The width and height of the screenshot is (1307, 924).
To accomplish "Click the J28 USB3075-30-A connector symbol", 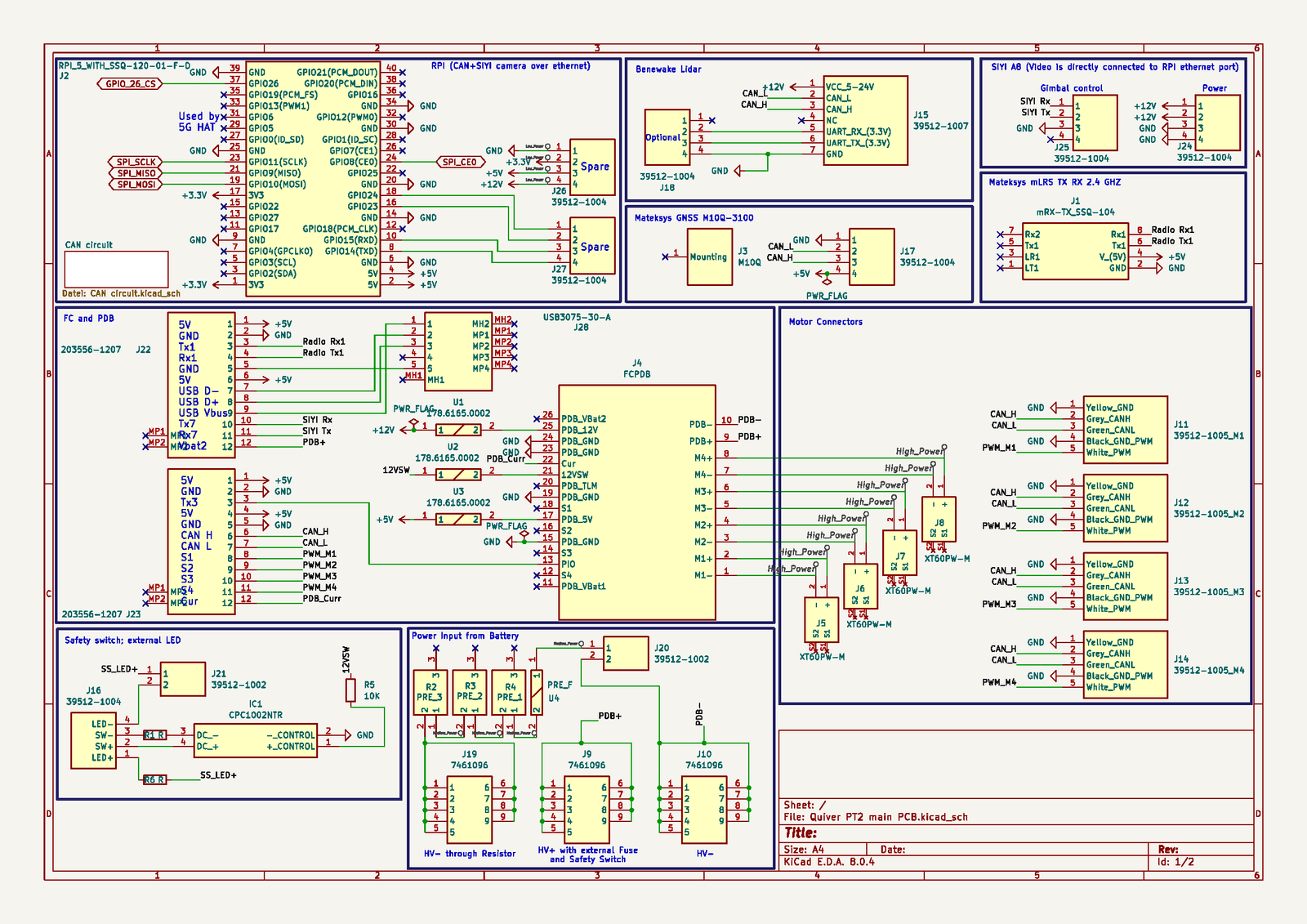I will point(458,351).
